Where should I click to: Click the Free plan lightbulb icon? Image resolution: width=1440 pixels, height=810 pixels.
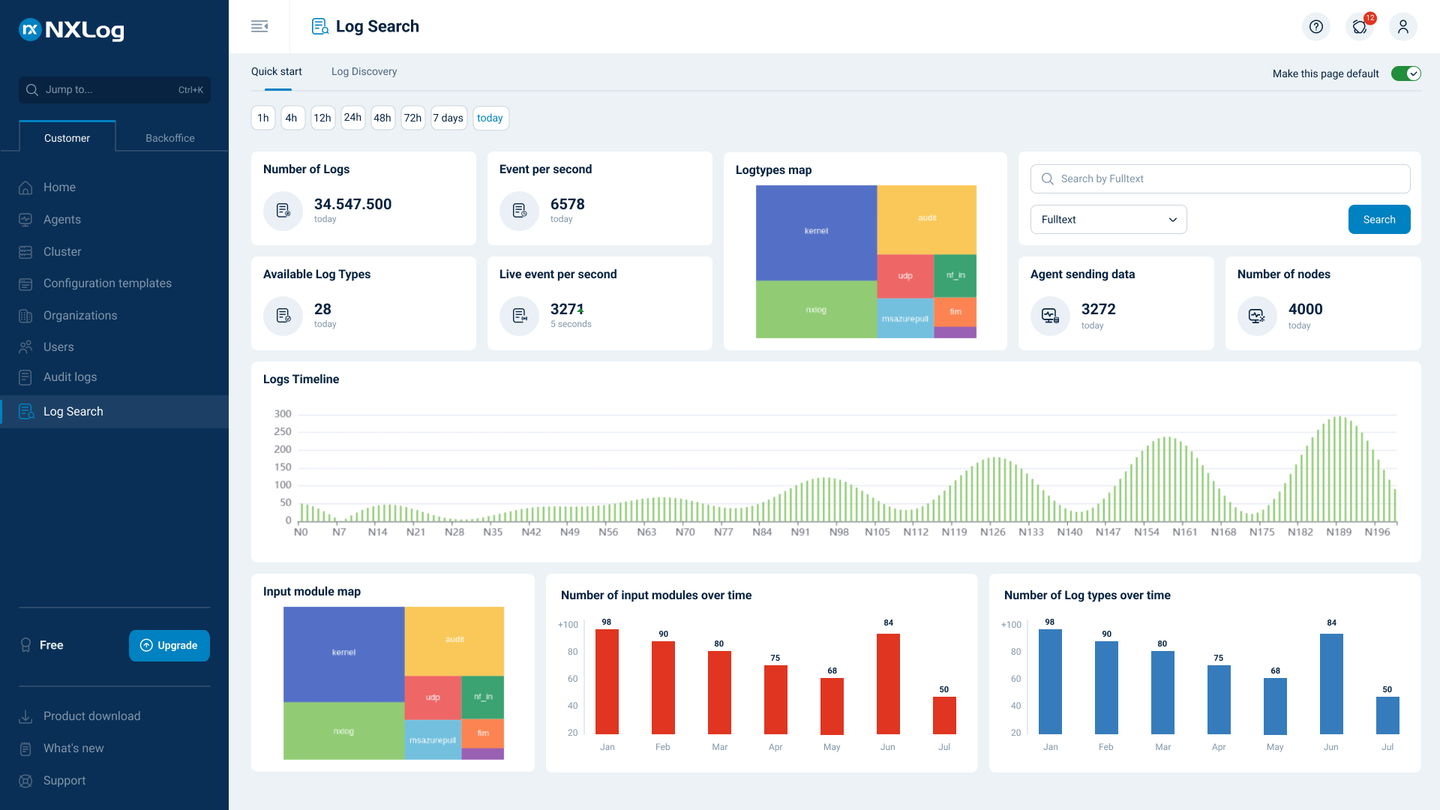26,646
